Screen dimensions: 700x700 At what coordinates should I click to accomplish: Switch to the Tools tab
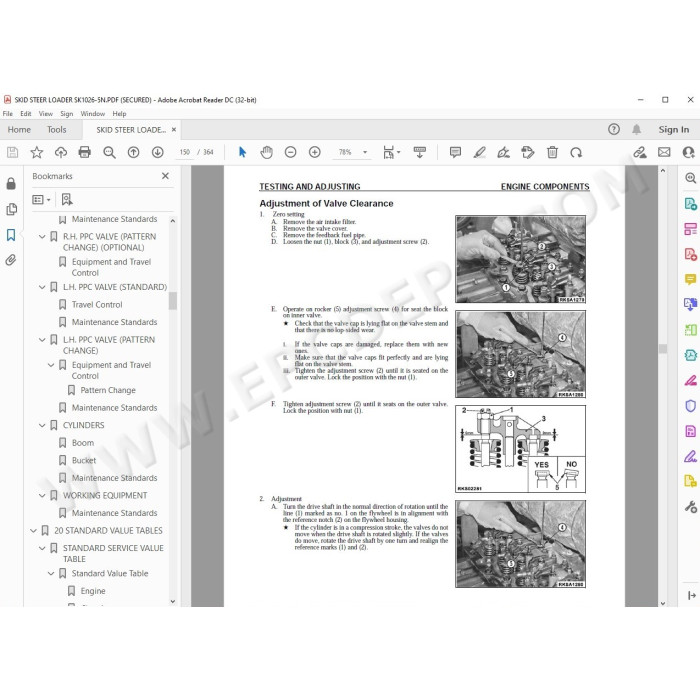tap(57, 129)
